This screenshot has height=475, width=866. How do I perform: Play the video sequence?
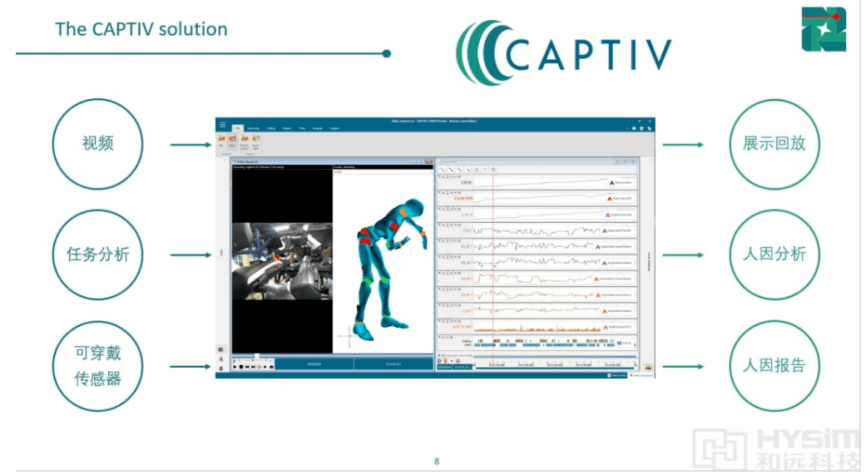(x=235, y=366)
